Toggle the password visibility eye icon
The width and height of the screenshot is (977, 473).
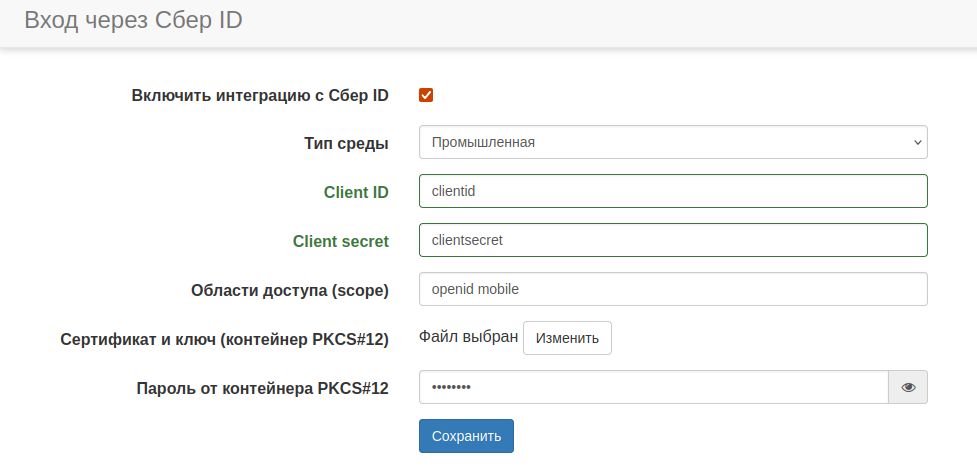coord(908,387)
